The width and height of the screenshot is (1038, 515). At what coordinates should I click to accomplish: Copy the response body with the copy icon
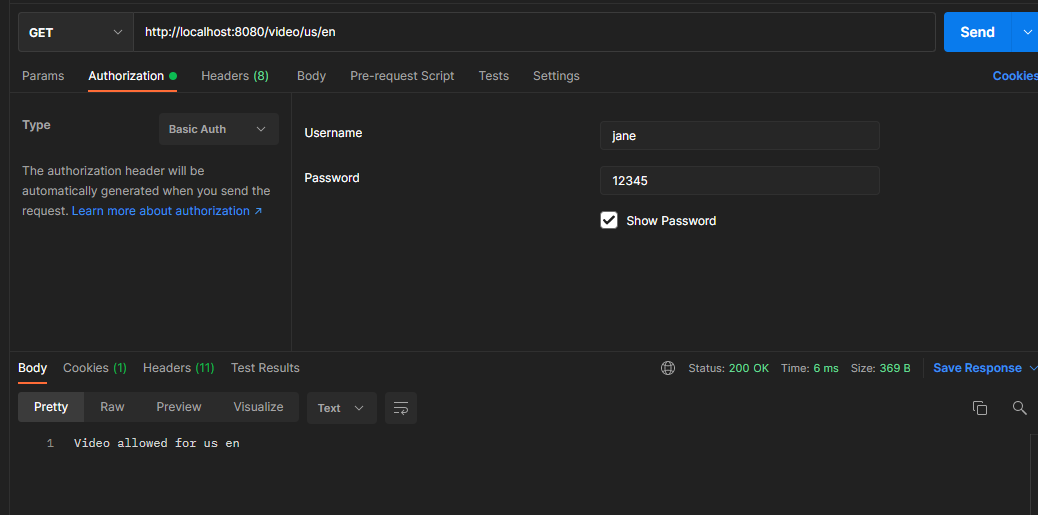pos(980,408)
